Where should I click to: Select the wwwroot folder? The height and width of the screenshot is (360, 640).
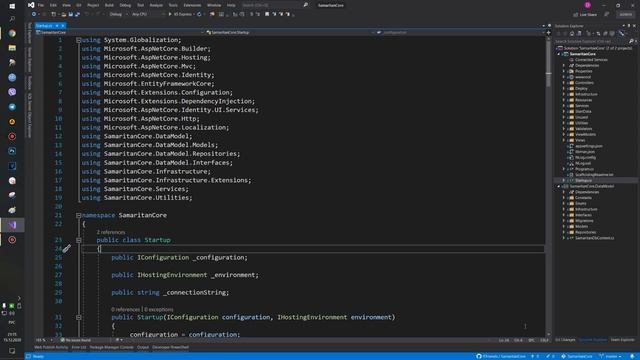click(x=582, y=77)
